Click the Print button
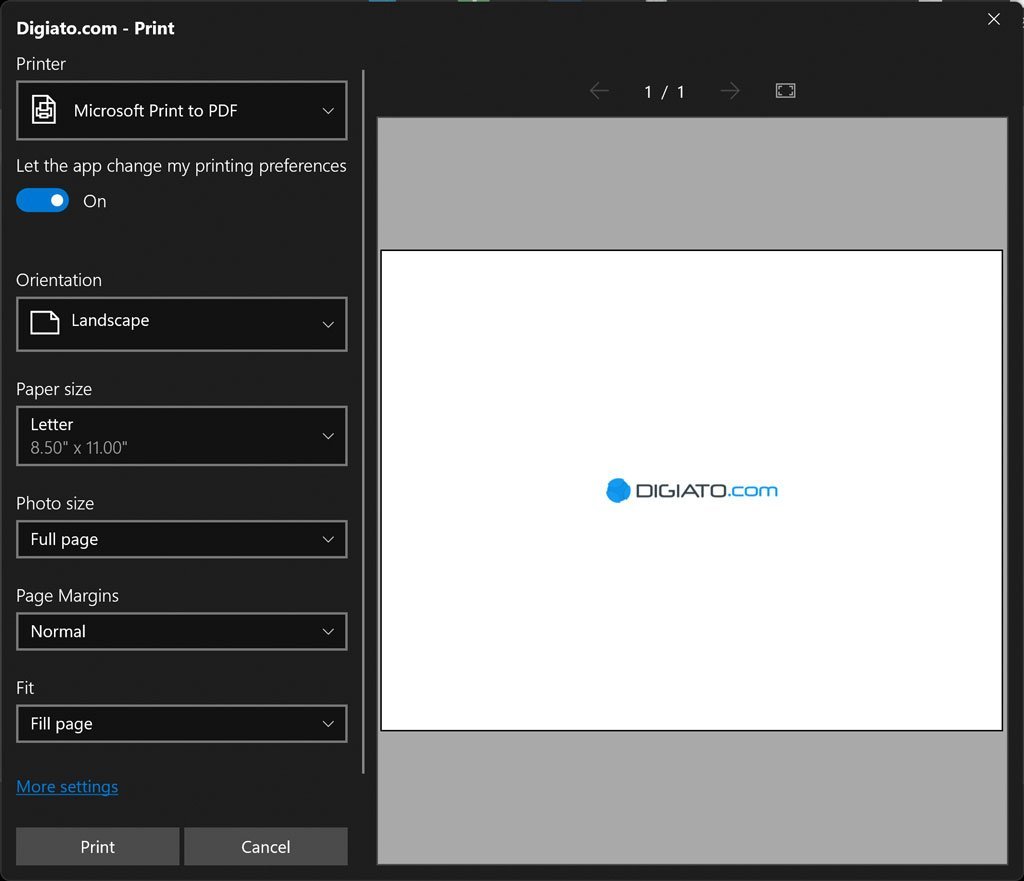 (x=97, y=846)
